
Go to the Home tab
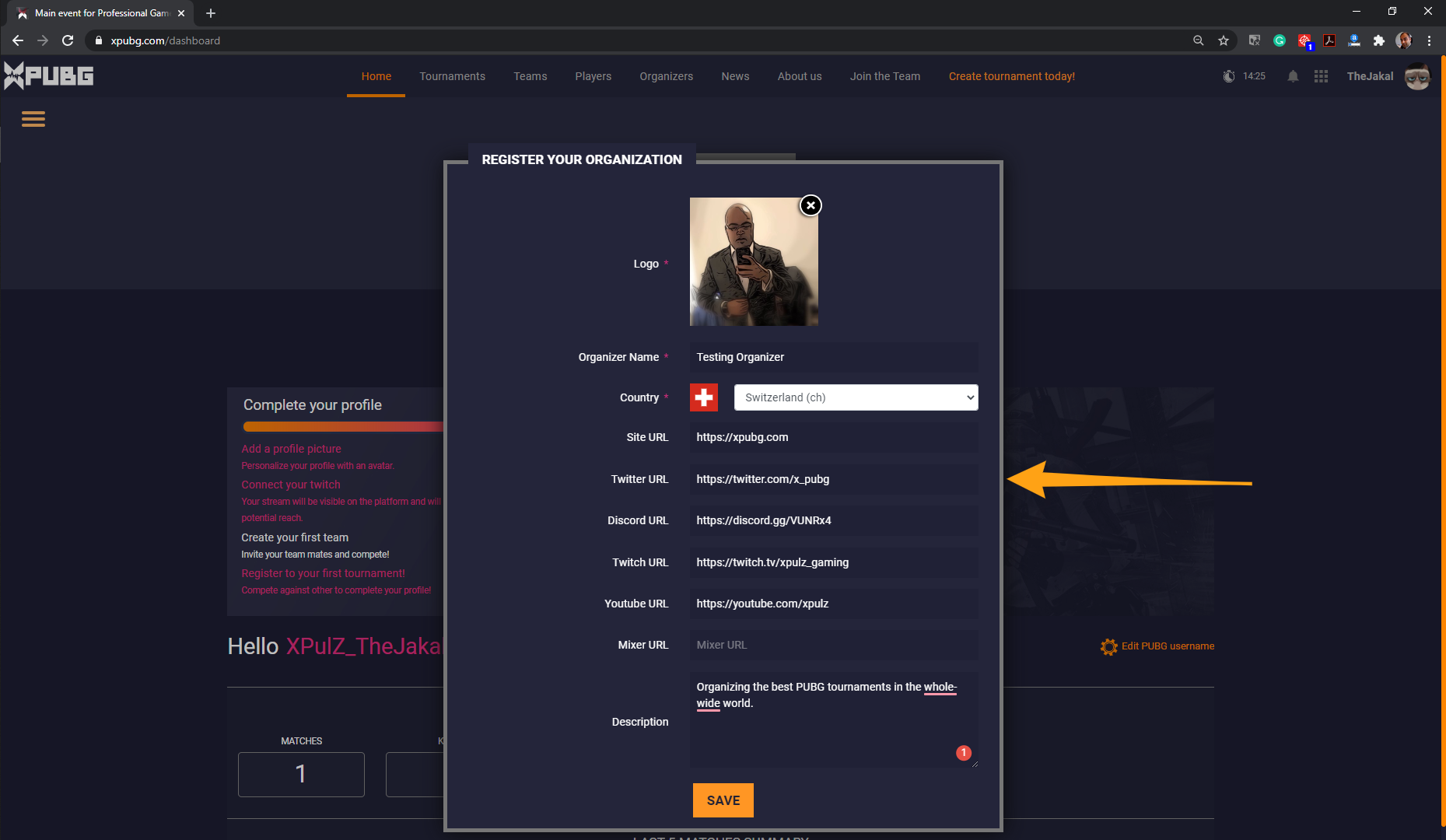coord(376,76)
